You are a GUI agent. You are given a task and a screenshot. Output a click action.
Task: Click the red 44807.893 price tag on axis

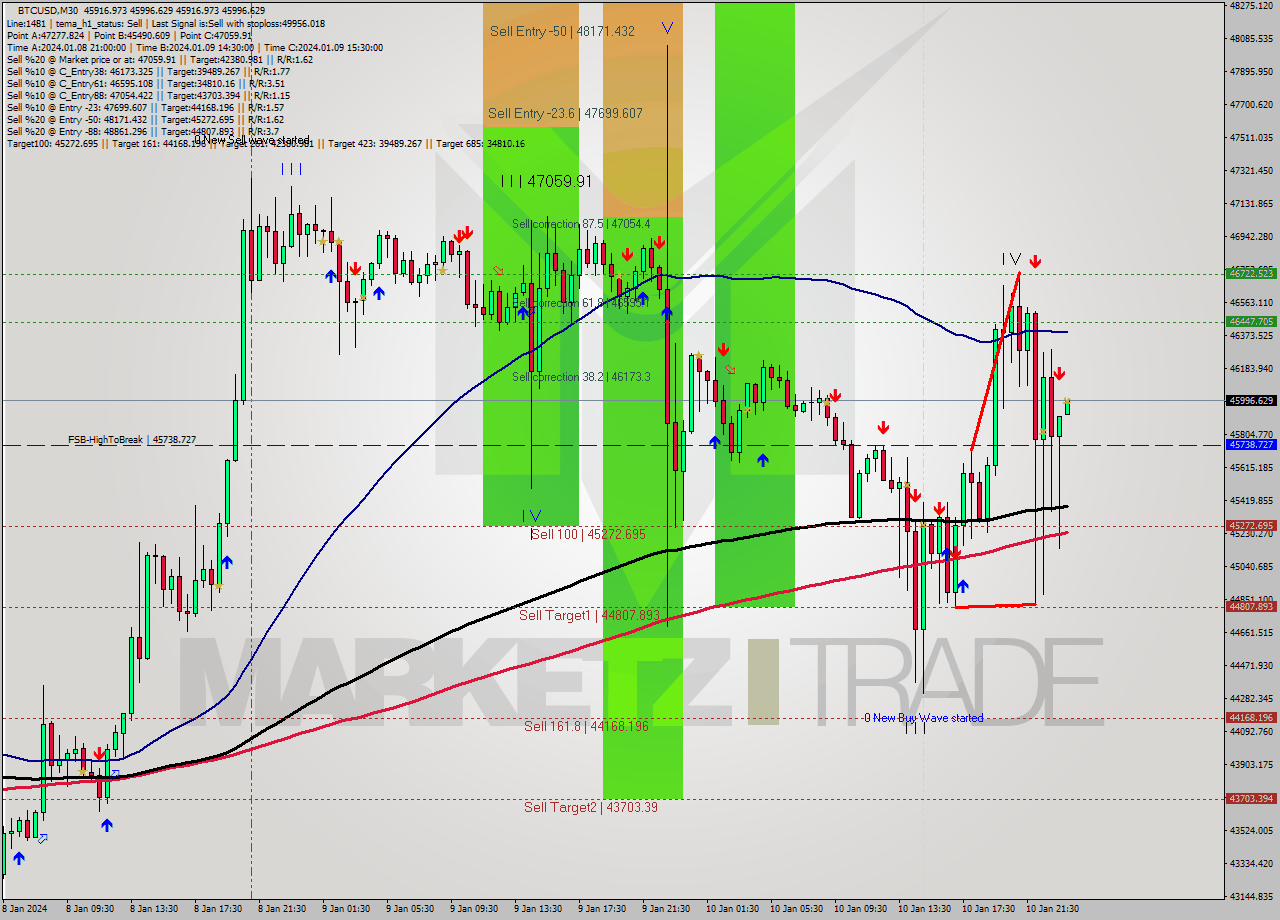pyautogui.click(x=1250, y=606)
